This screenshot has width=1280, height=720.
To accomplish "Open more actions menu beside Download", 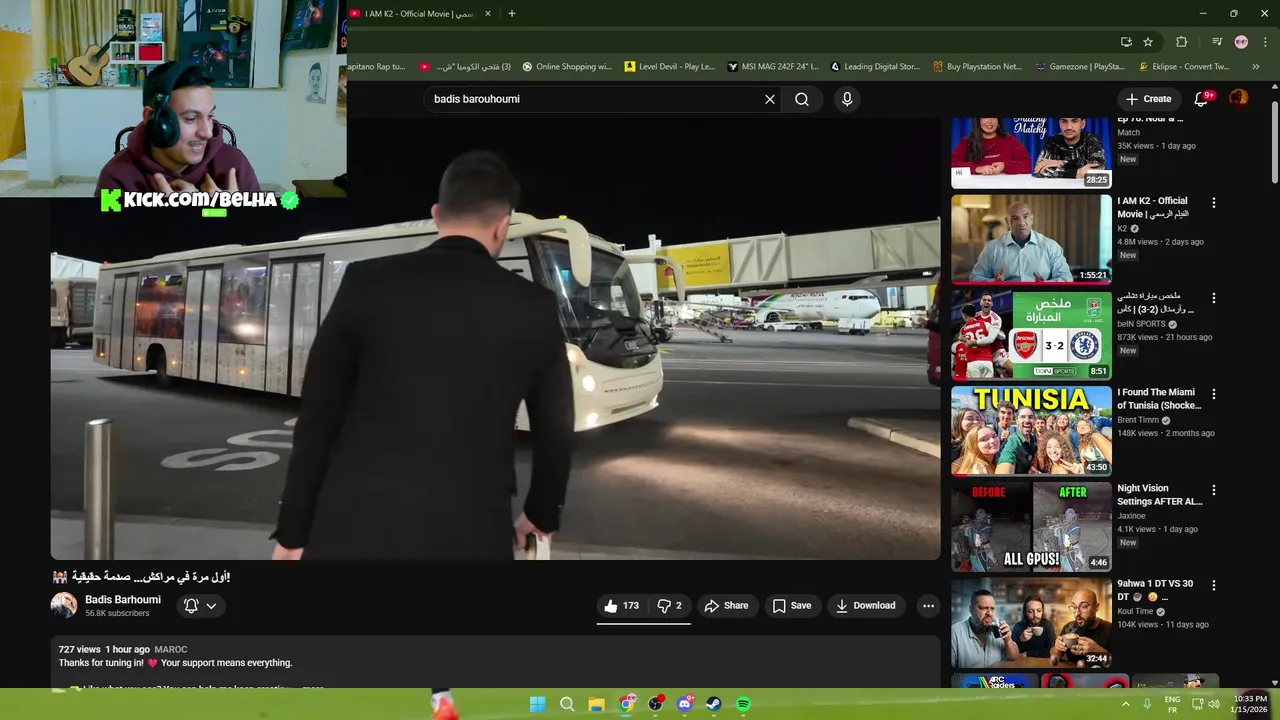I will tap(928, 606).
